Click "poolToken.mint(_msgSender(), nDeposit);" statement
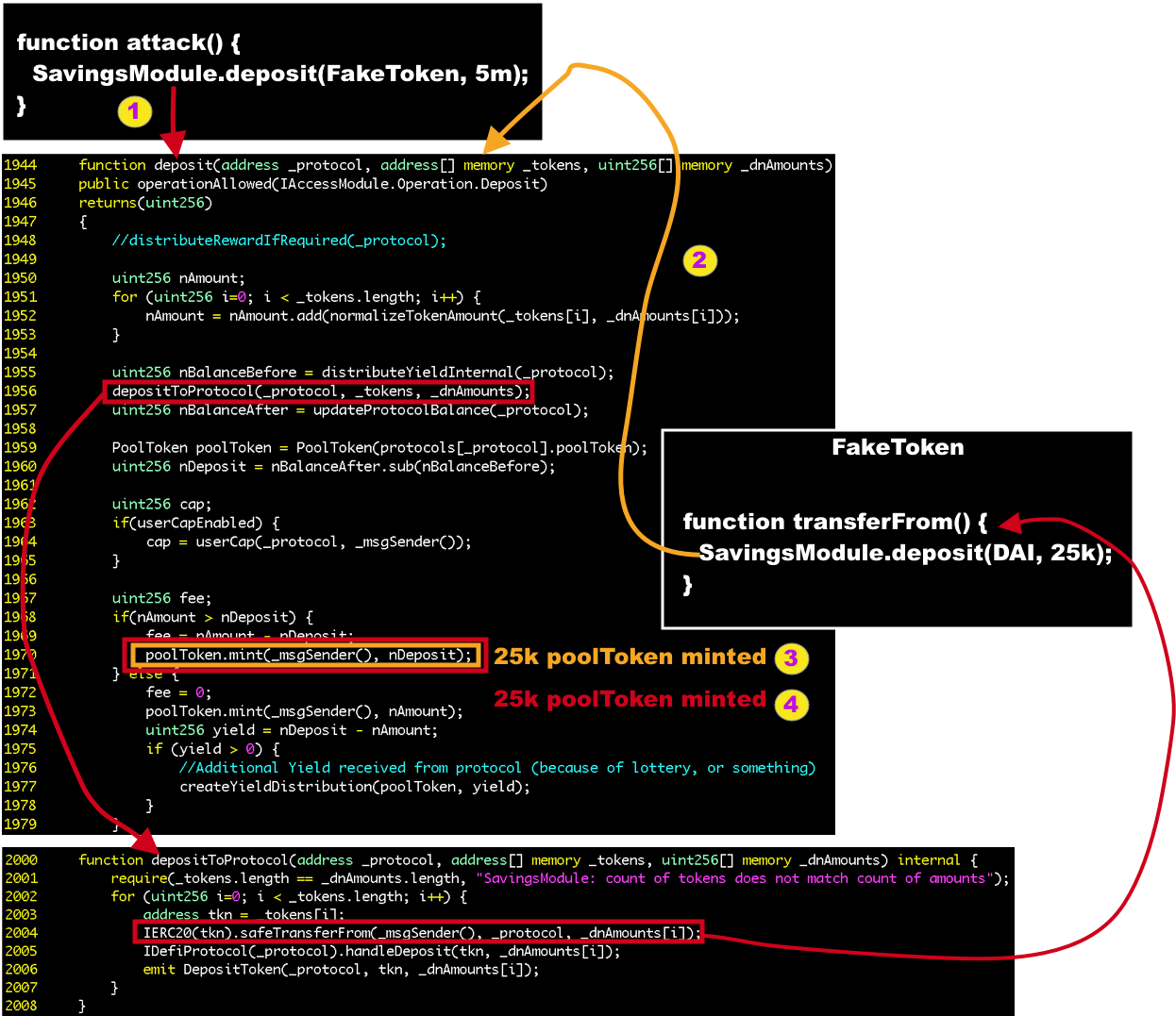This screenshot has width=1176, height=1016. (x=309, y=656)
